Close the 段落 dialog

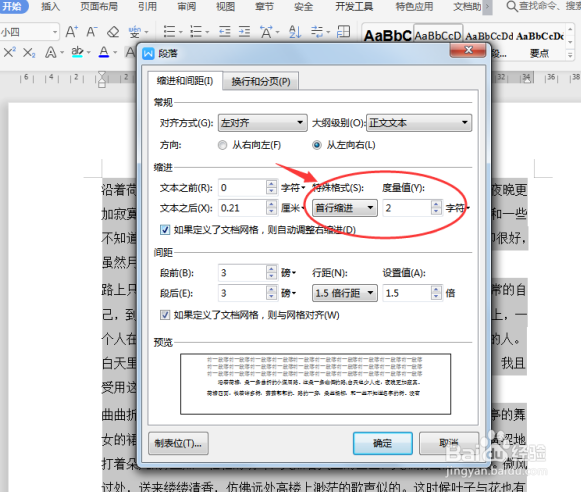pos(468,50)
